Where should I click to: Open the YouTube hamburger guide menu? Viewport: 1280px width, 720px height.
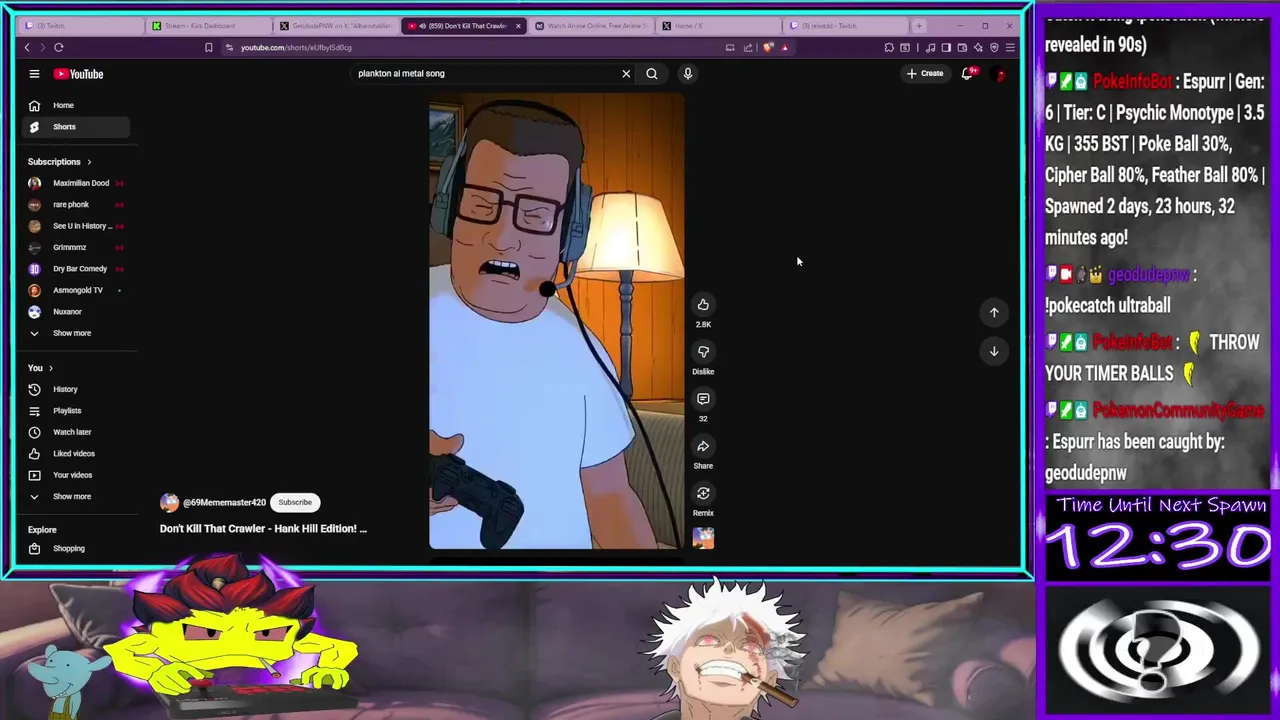tap(34, 74)
